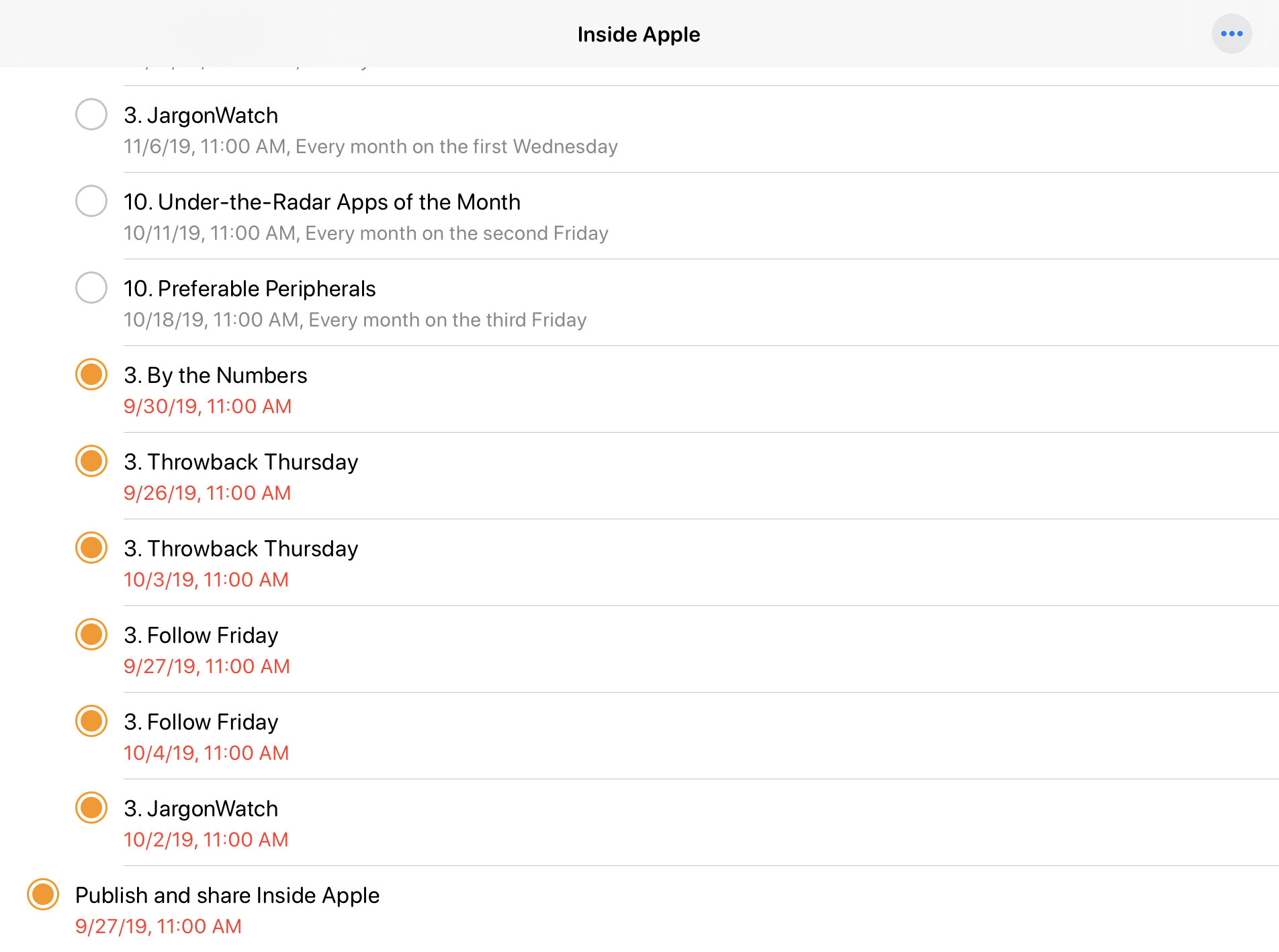Open the more options ellipsis menu

pos(1231,34)
